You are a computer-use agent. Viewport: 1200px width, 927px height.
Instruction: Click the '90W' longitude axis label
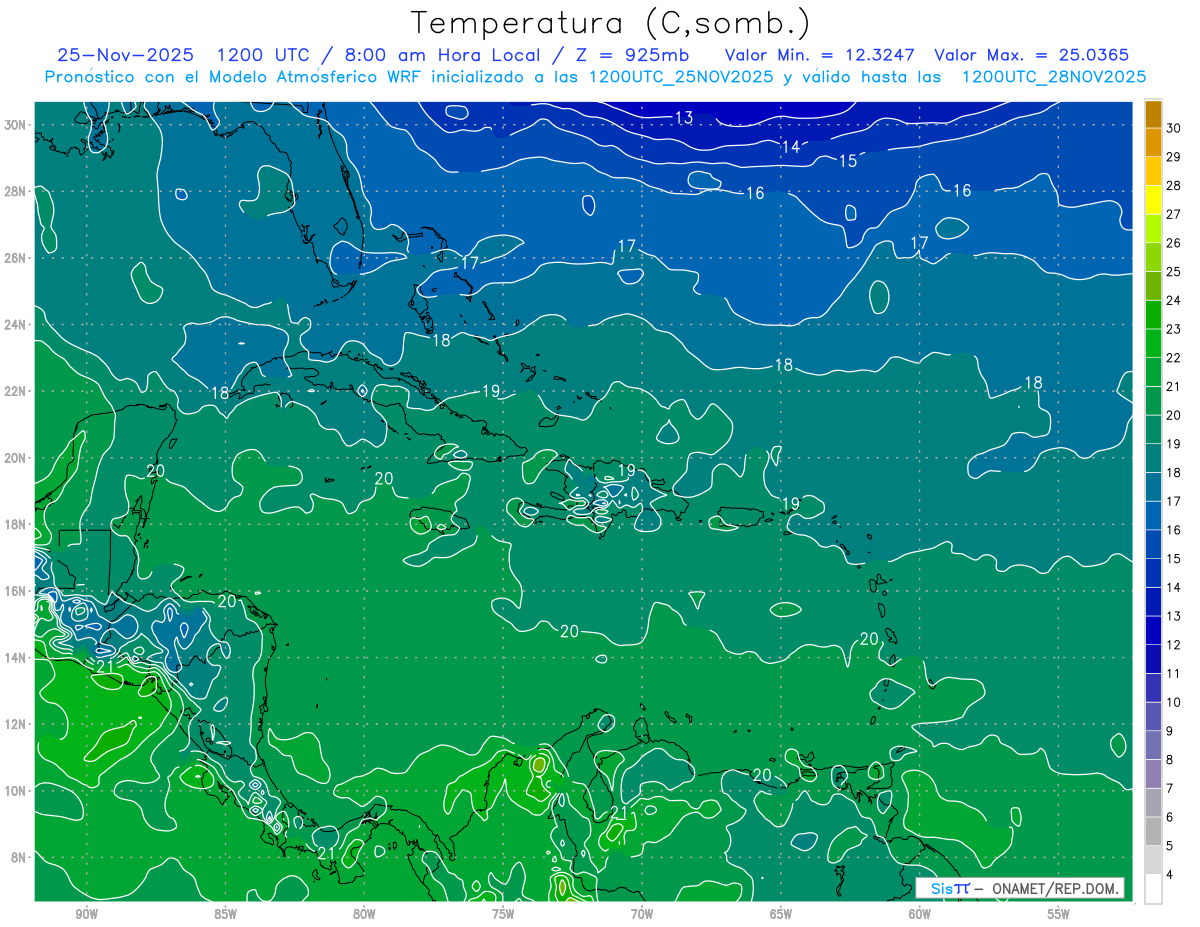click(x=86, y=914)
